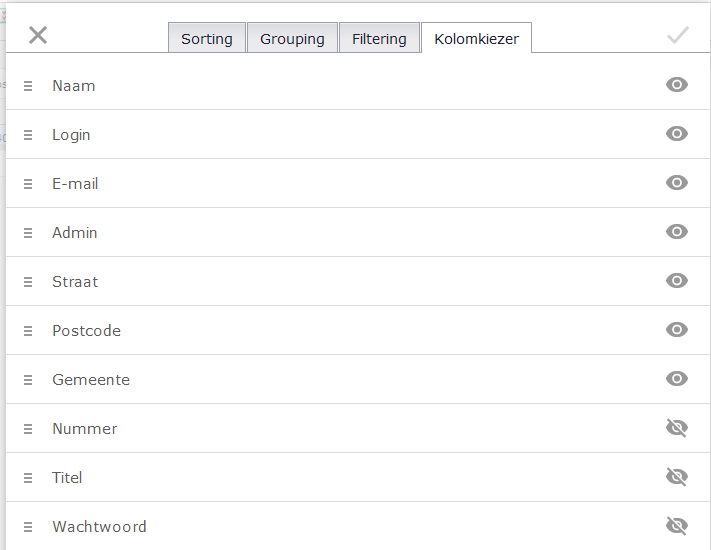Show the hidden Titel column

(x=677, y=477)
